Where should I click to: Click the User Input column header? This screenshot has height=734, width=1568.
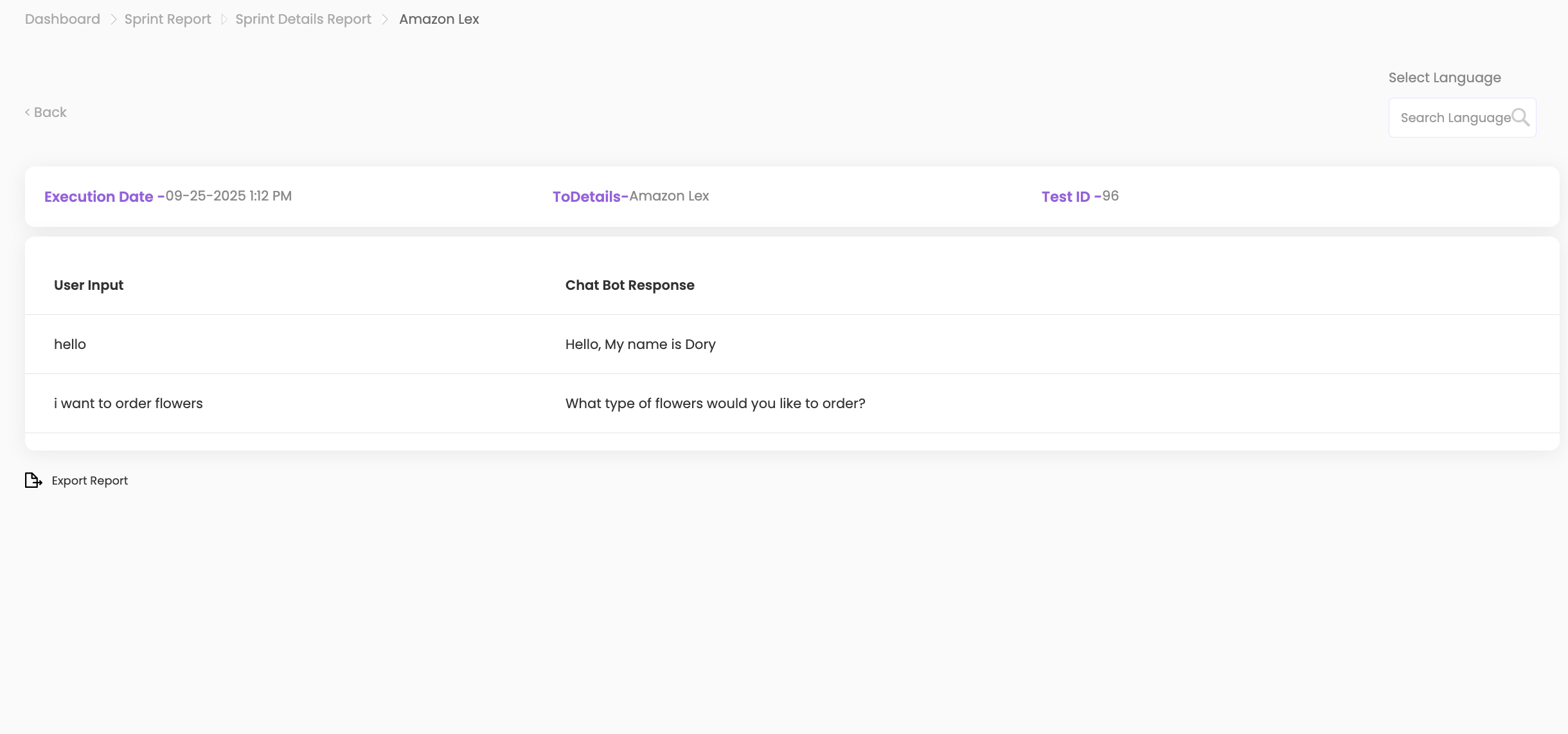[x=89, y=285]
